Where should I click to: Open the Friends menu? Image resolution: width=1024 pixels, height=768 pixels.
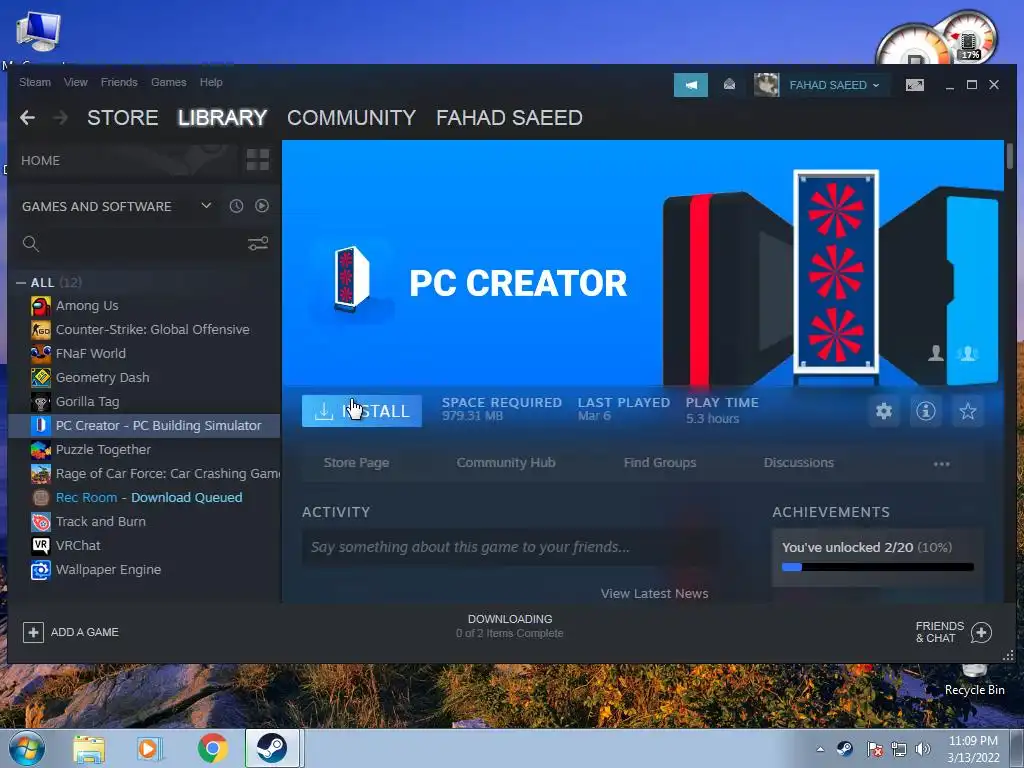click(119, 82)
